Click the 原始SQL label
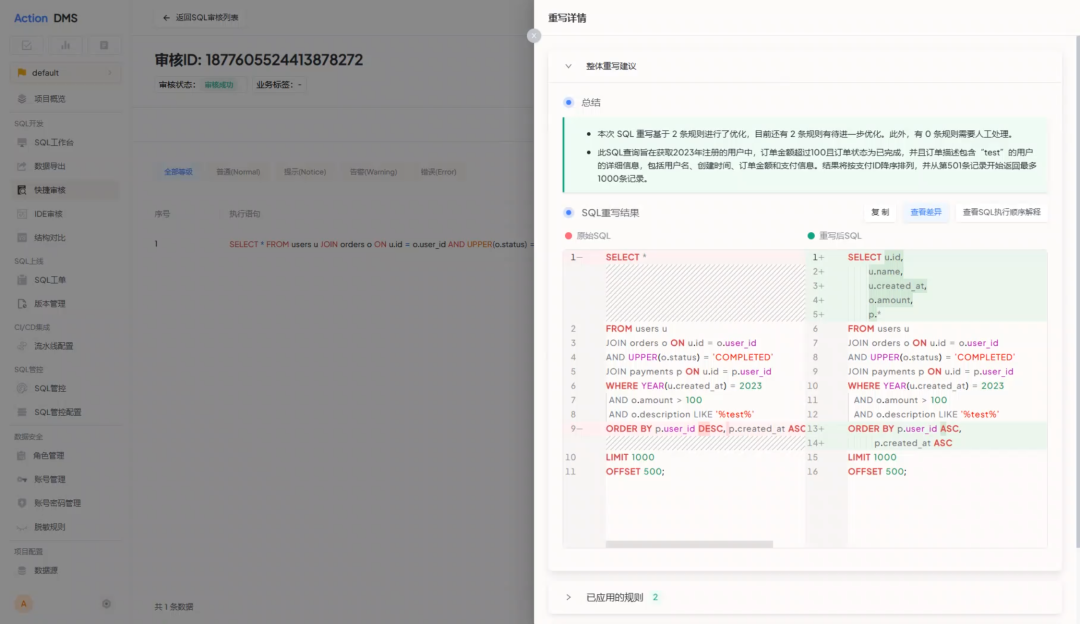 point(594,236)
